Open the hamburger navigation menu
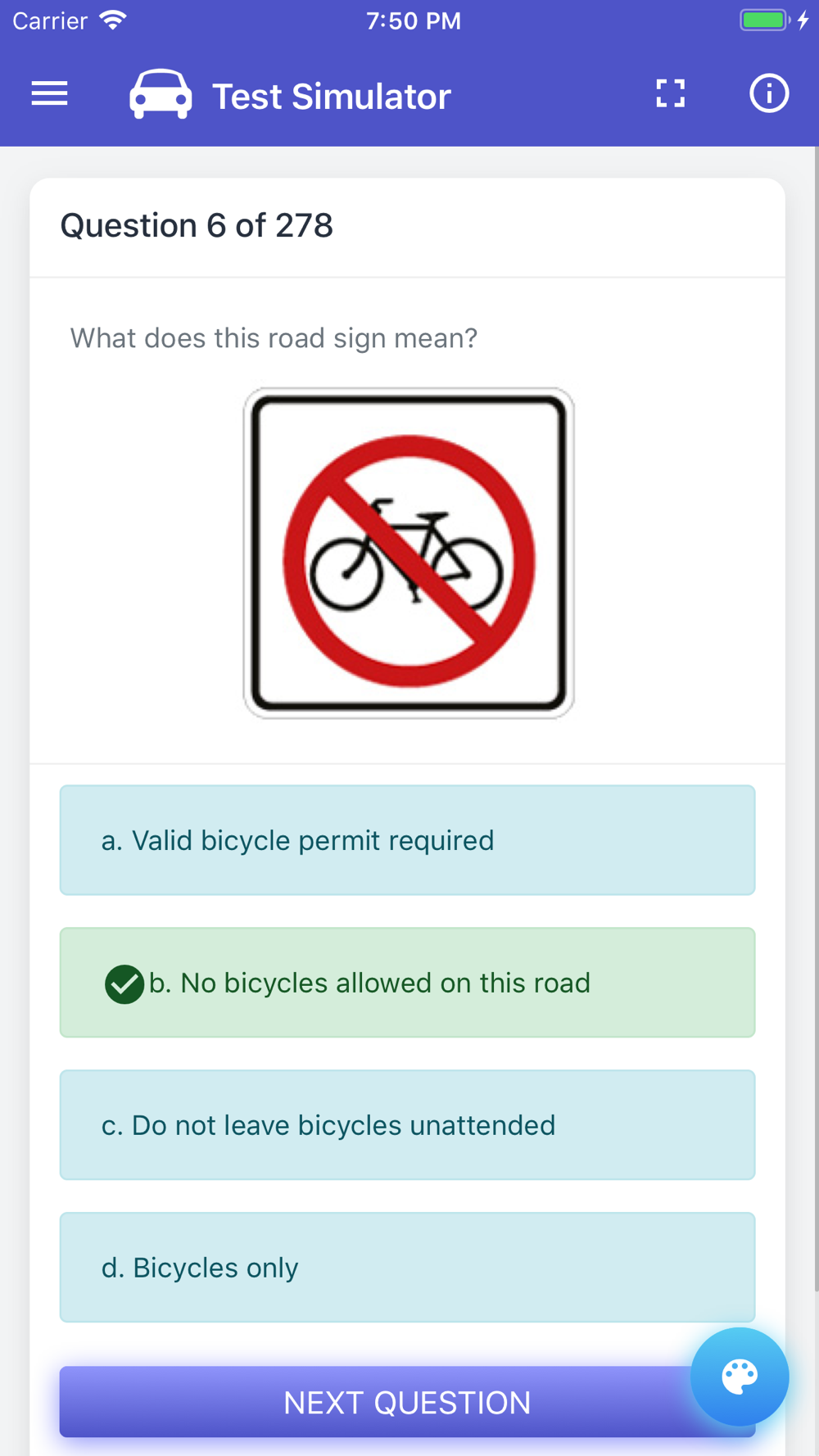This screenshot has height=1456, width=819. [49, 93]
